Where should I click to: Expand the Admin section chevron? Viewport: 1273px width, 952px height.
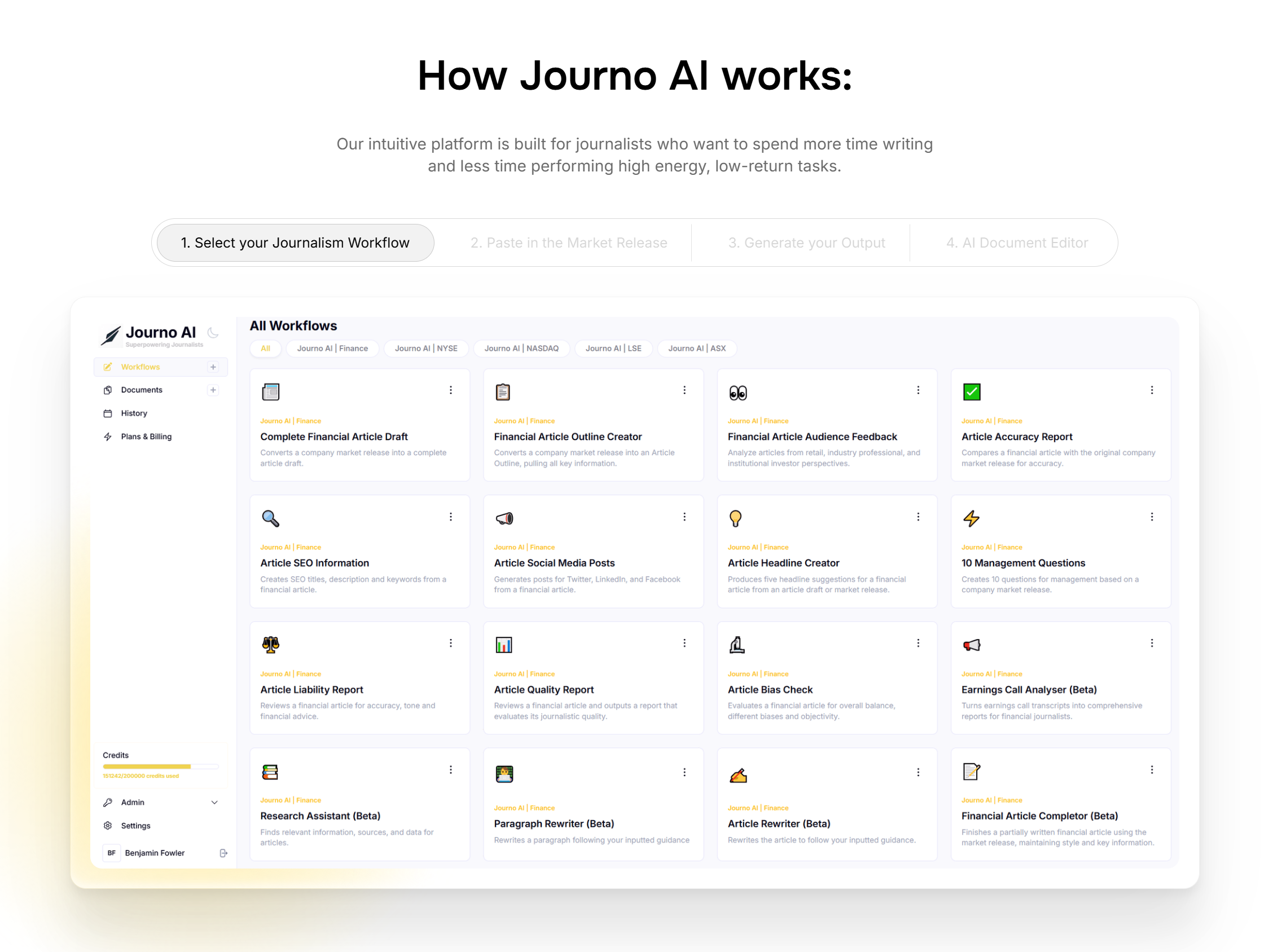coord(214,803)
